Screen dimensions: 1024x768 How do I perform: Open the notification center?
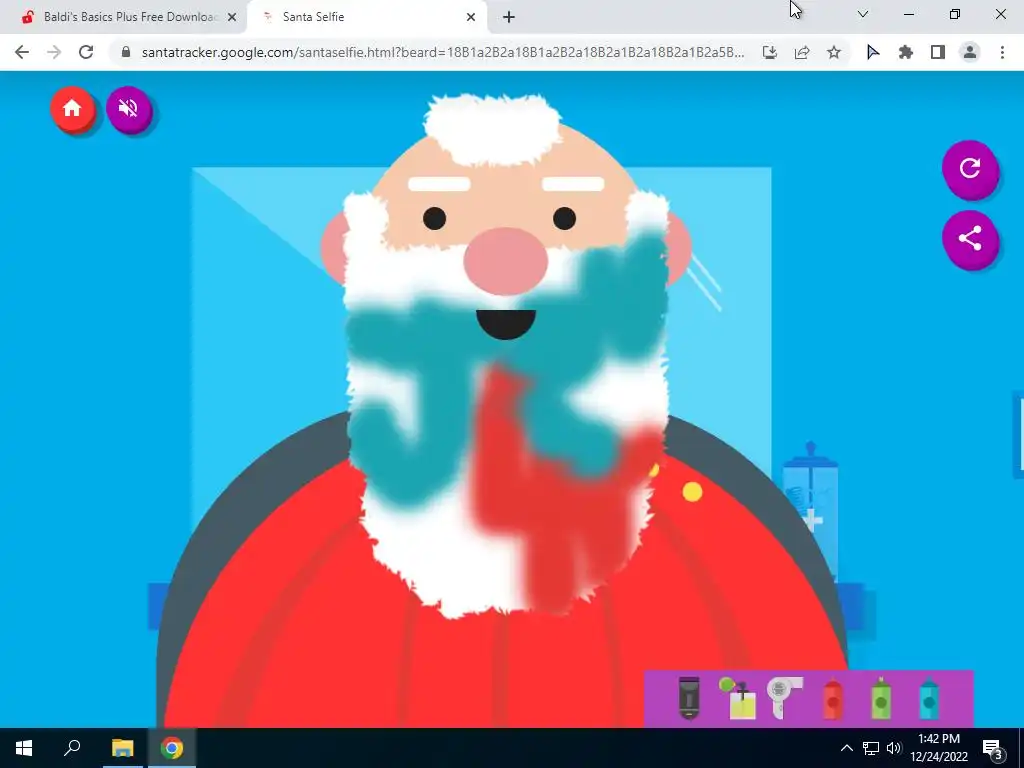(x=993, y=748)
